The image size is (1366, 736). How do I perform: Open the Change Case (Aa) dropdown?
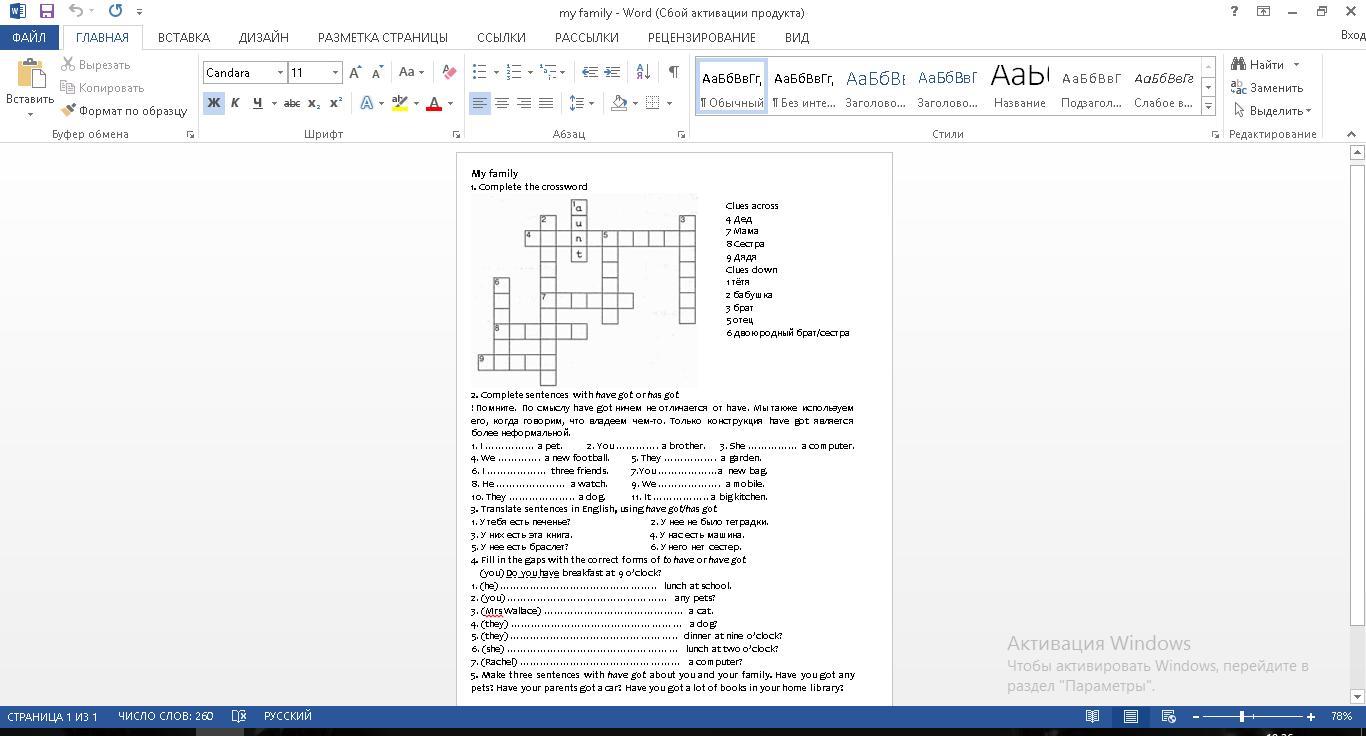tap(411, 72)
